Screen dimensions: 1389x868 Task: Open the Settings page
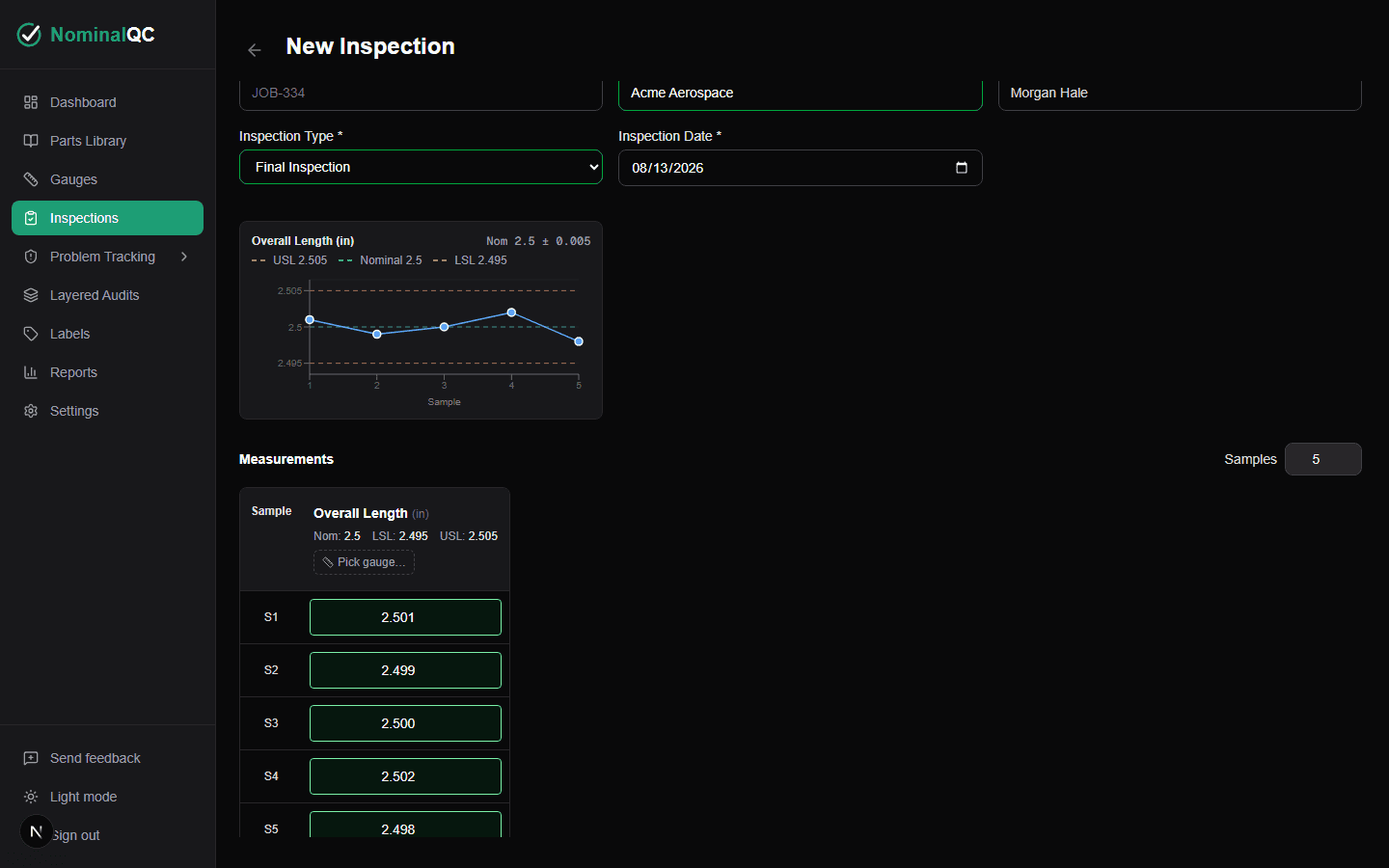[107, 411]
